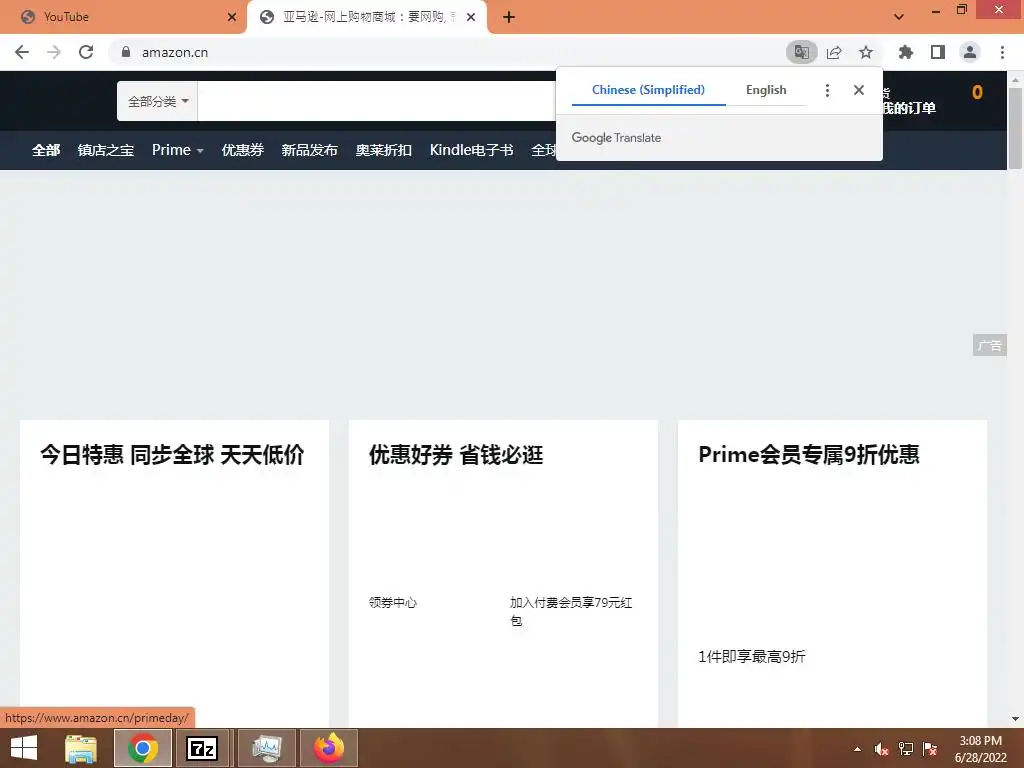Expand the tab search chevron
Viewport: 1024px width, 768px height.
899,17
